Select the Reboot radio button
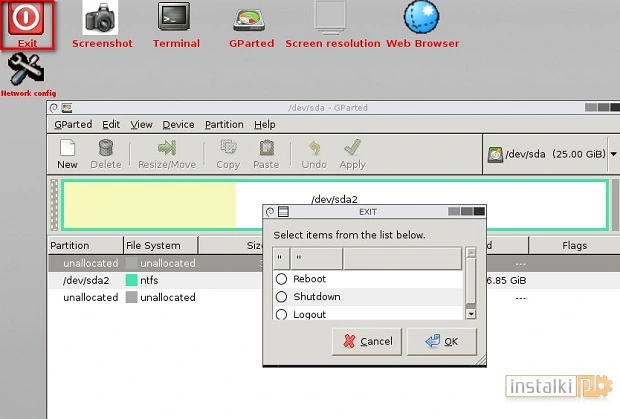 tap(281, 279)
